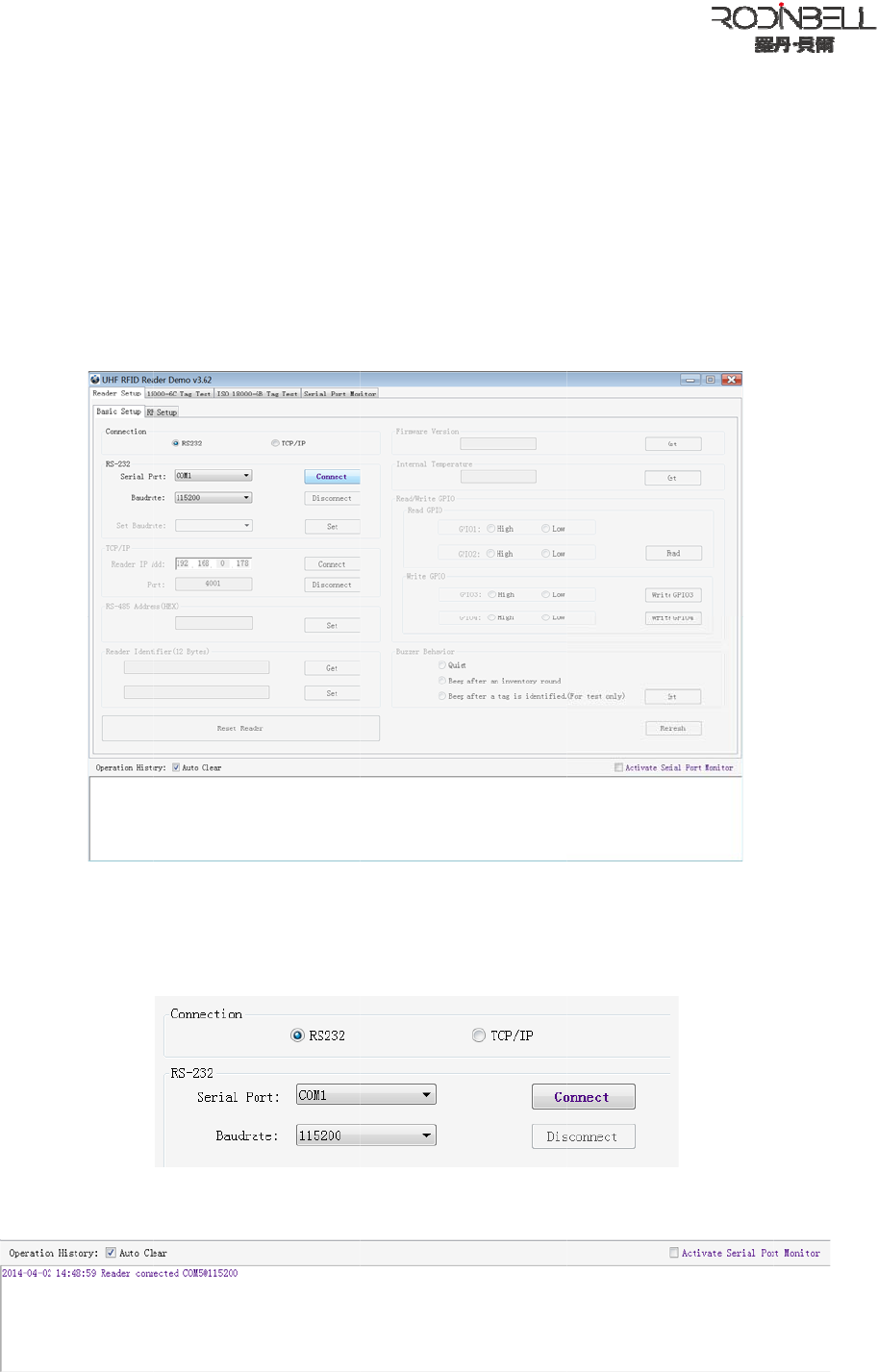Click the Refresh button
Image resolution: width=878 pixels, height=1372 pixels.
672,729
